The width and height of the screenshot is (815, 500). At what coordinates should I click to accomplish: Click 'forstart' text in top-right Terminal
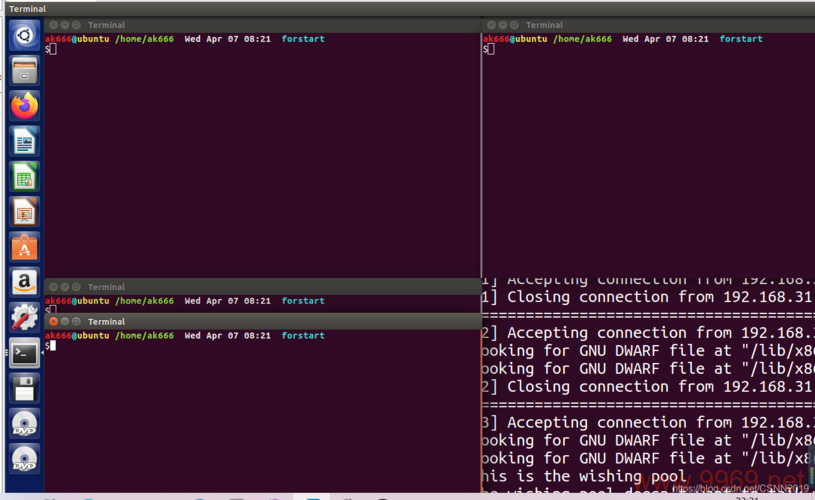[741, 39]
